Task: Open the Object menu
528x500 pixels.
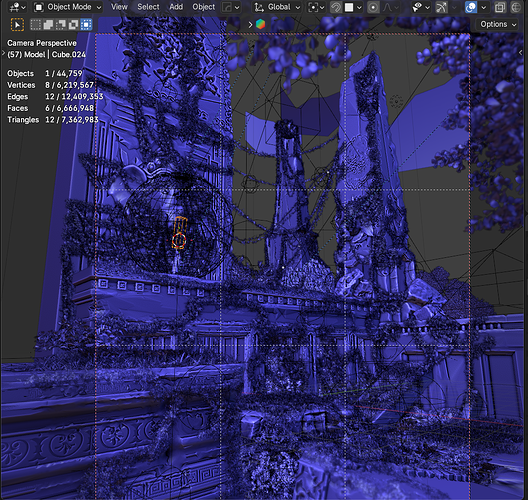Action: tap(203, 7)
